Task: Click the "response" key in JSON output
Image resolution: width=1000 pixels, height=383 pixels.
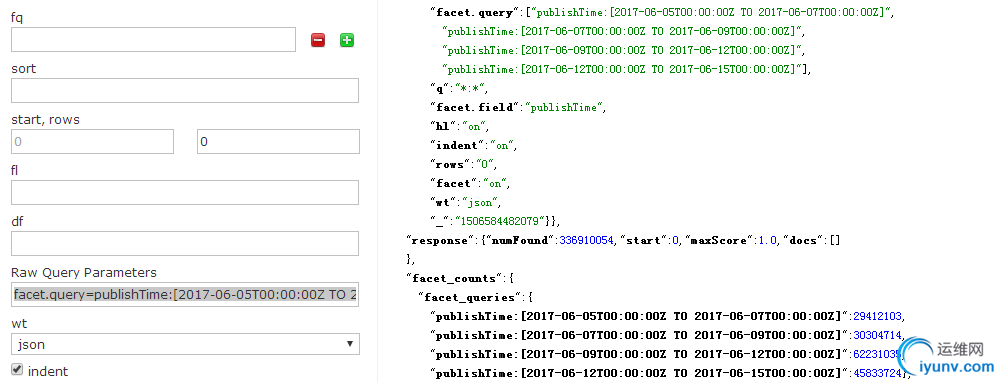Action: coord(441,240)
